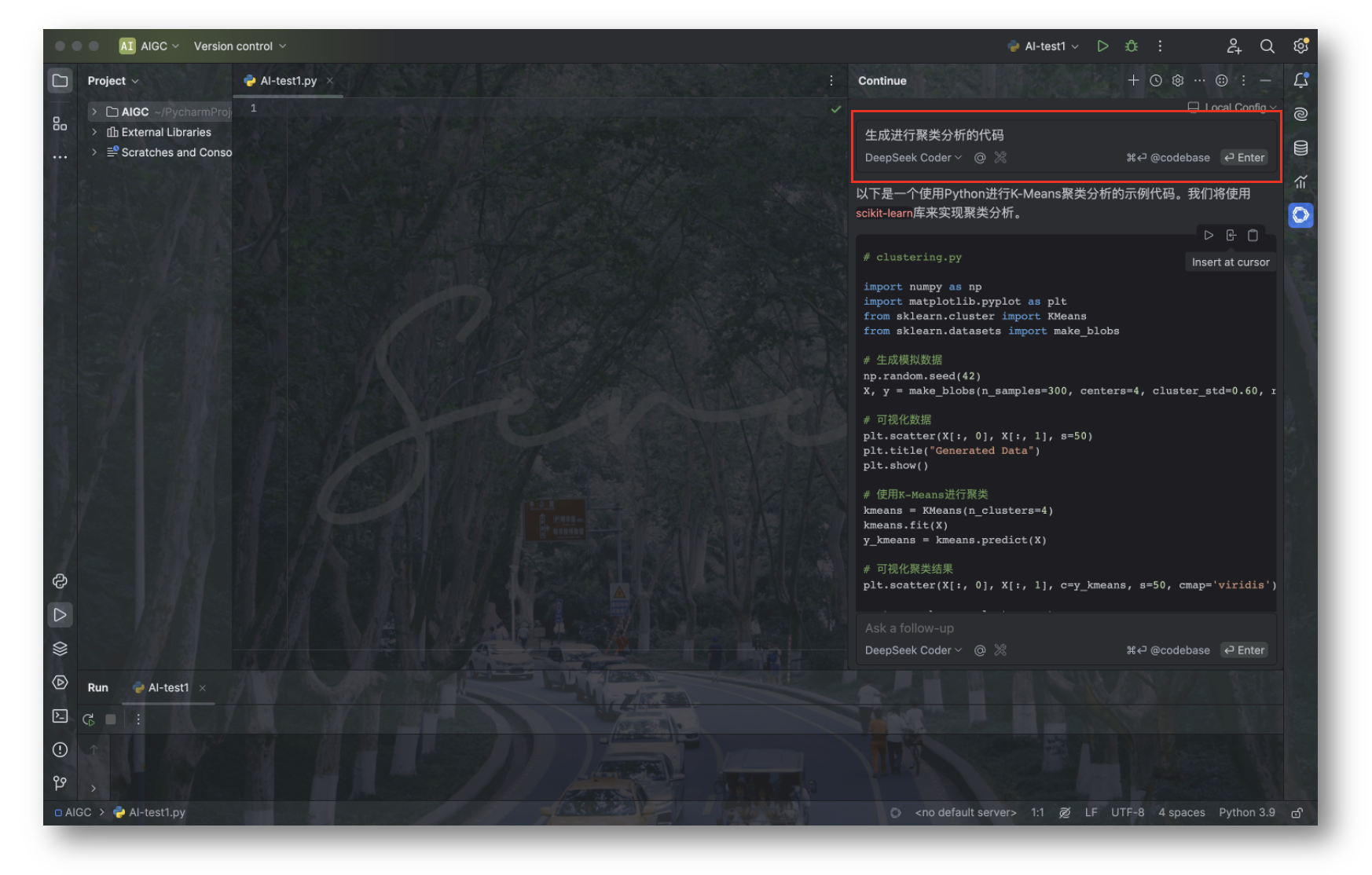Open the Services tool window icon
This screenshot has height=875, width=1372.
60,683
